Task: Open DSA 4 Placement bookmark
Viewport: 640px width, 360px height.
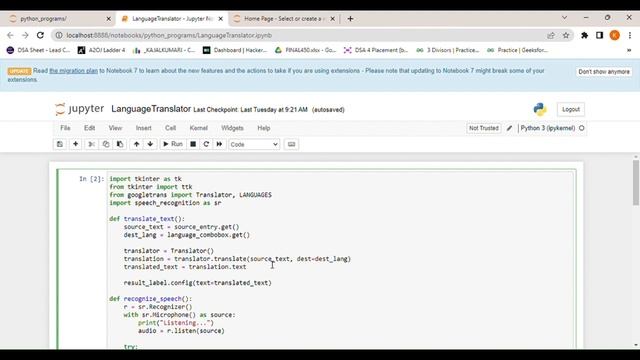Action: coord(376,50)
